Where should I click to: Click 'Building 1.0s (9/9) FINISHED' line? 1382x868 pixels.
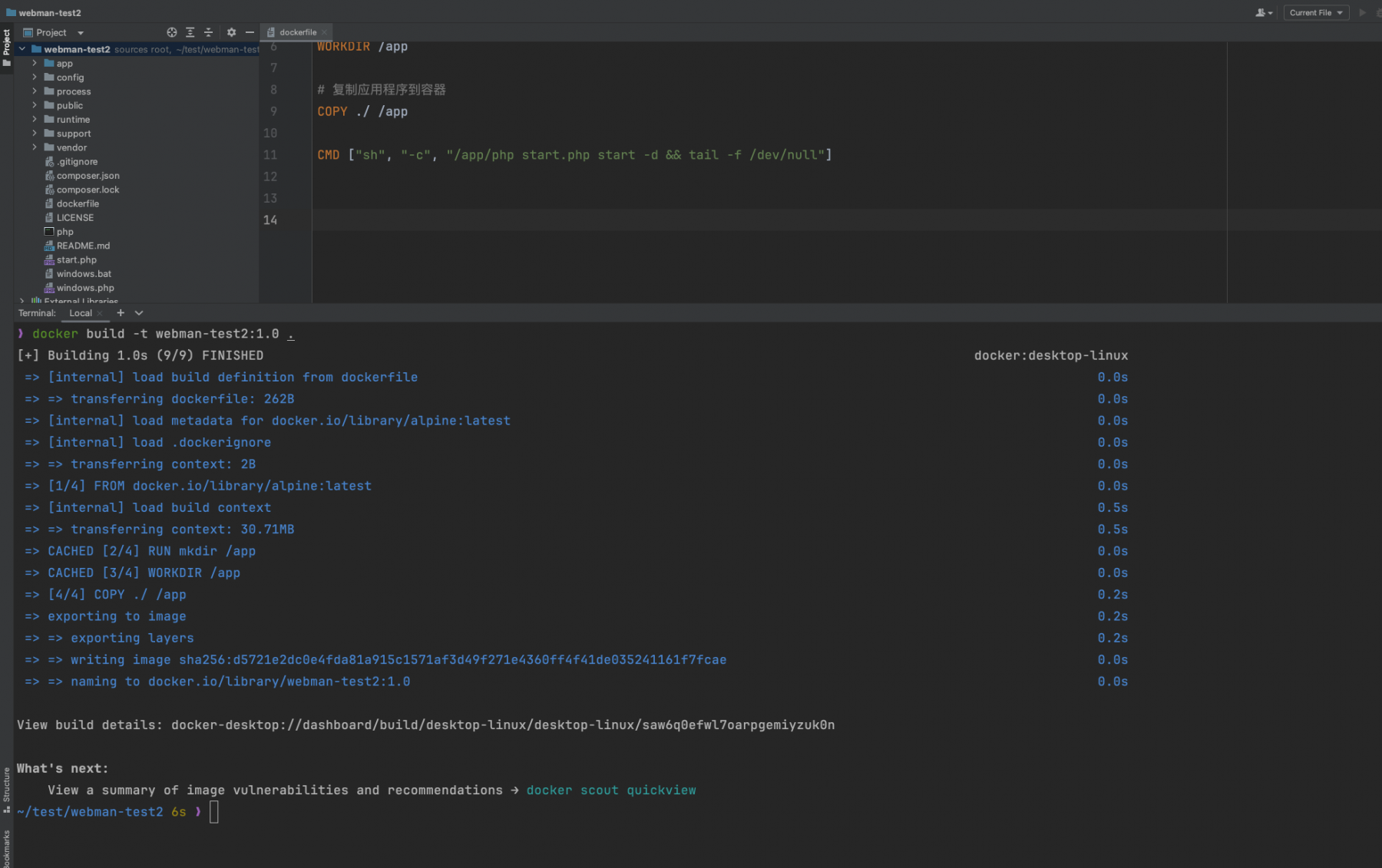tap(140, 355)
